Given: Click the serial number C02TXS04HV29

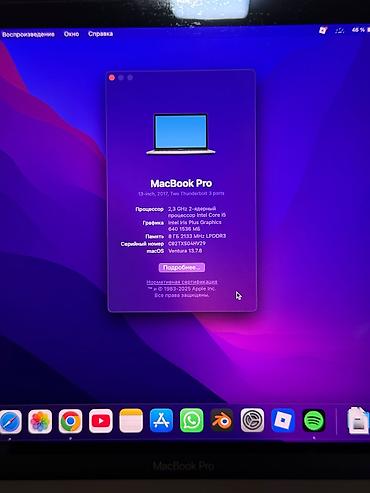Looking at the screenshot, I should 187,243.
